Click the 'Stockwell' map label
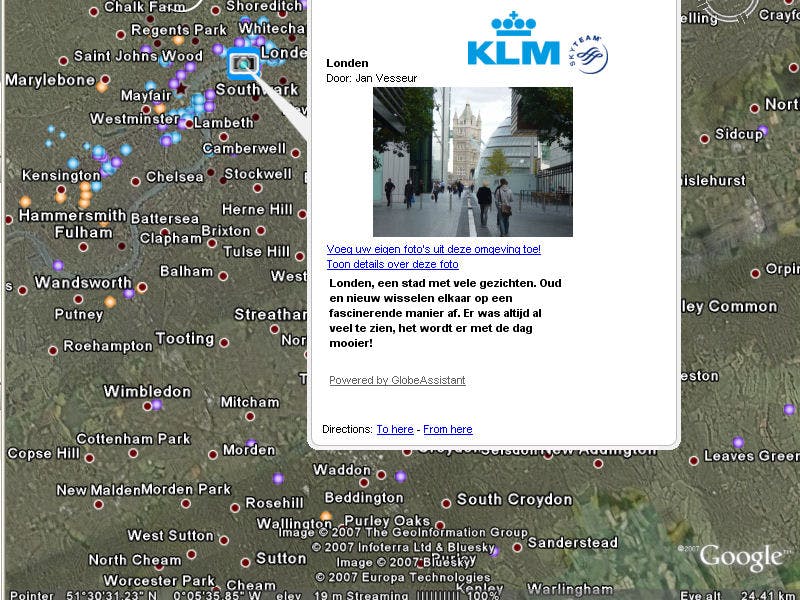 258,174
